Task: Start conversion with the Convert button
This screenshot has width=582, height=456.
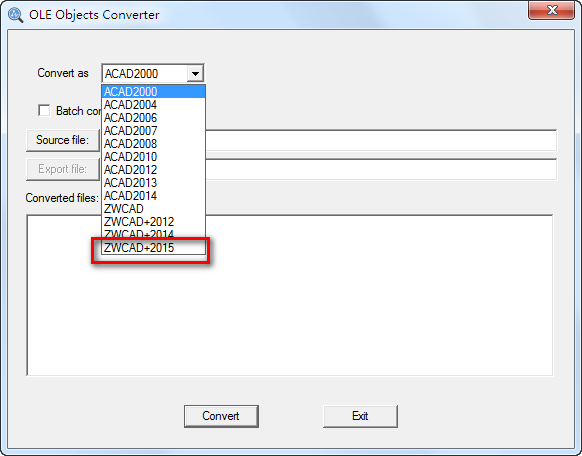Action: tap(221, 416)
